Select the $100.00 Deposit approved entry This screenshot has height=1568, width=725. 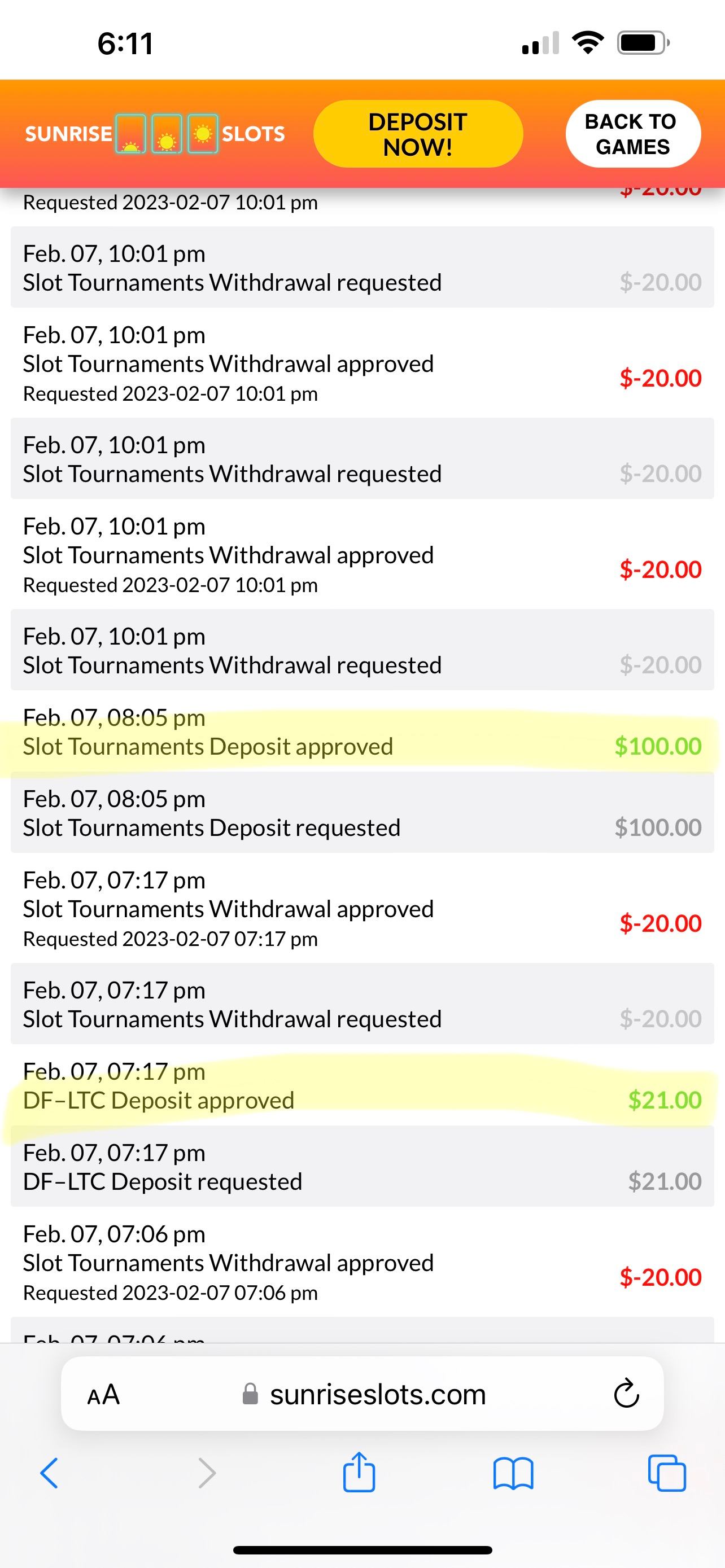coord(362,732)
